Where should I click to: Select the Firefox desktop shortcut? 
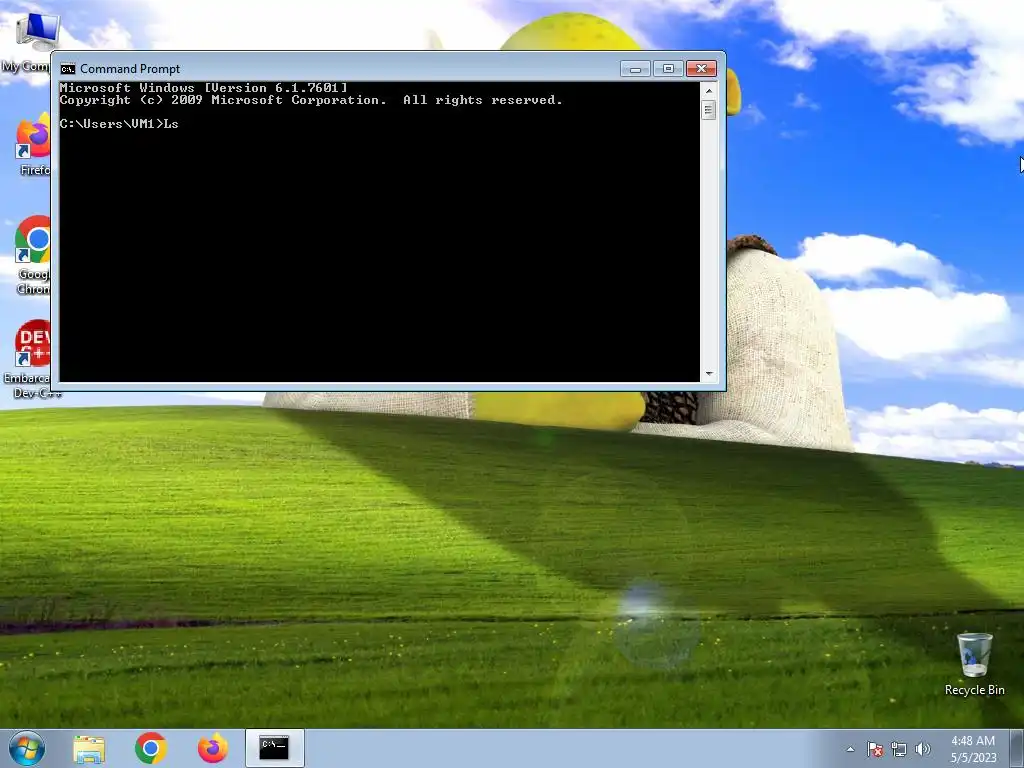[33, 145]
